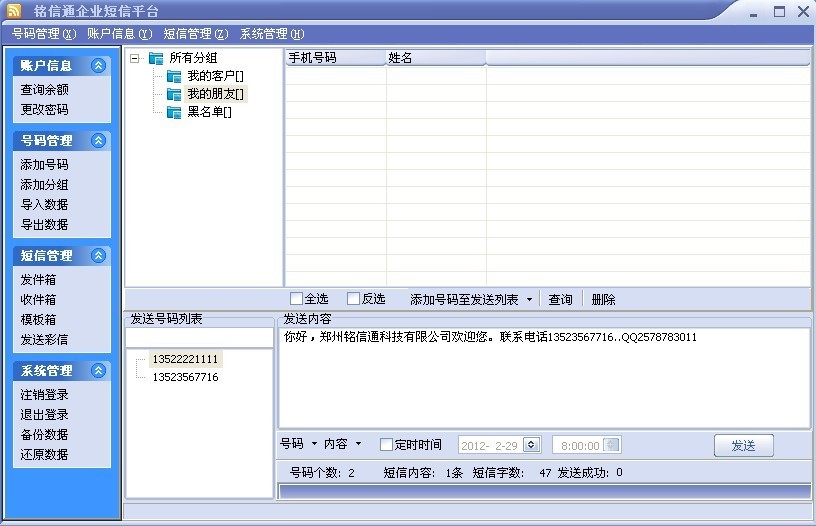The width and height of the screenshot is (816, 526).
Task: Select the 我的朋友[] group
Action: (215, 94)
